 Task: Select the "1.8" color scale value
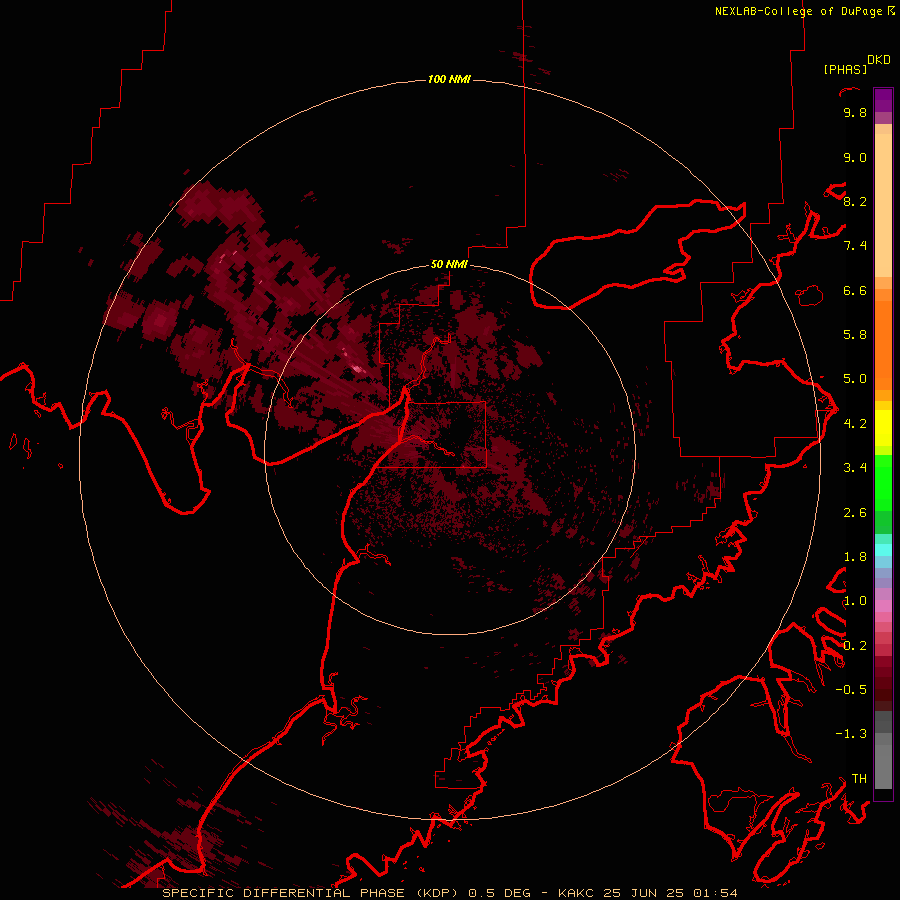[x=855, y=557]
